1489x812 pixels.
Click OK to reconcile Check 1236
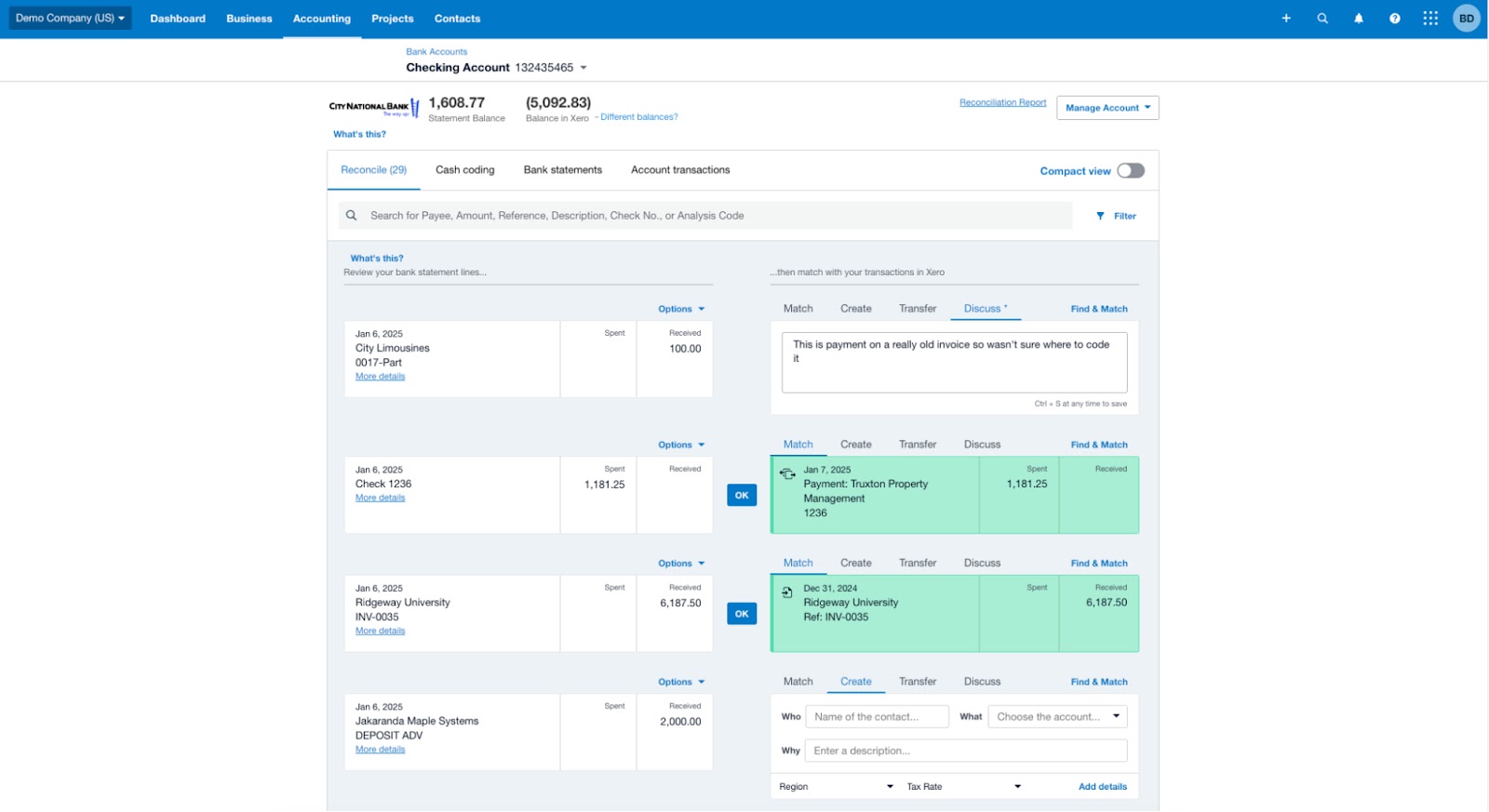(742, 496)
